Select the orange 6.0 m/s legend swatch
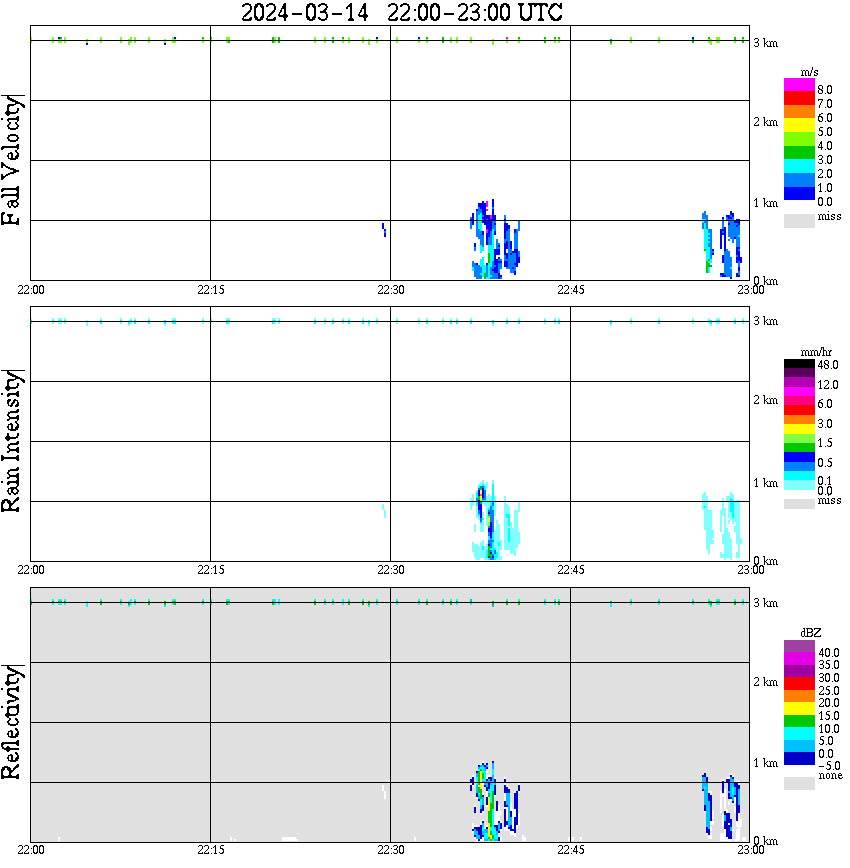Image resolution: width=850 pixels, height=868 pixels. click(799, 112)
